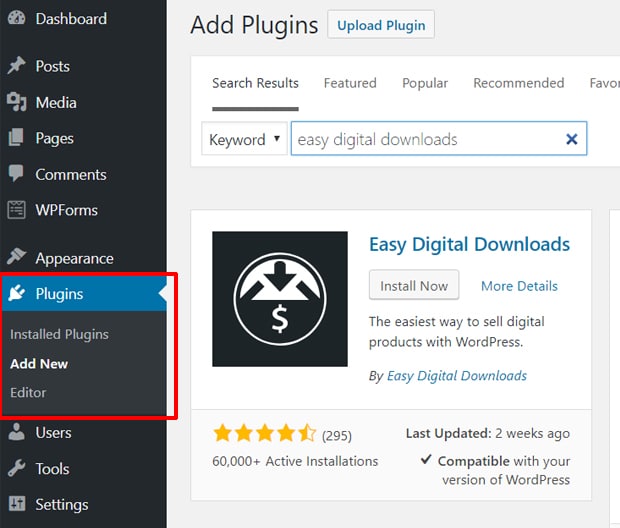
Task: Clear the plugin search field with the X
Action: point(571,139)
